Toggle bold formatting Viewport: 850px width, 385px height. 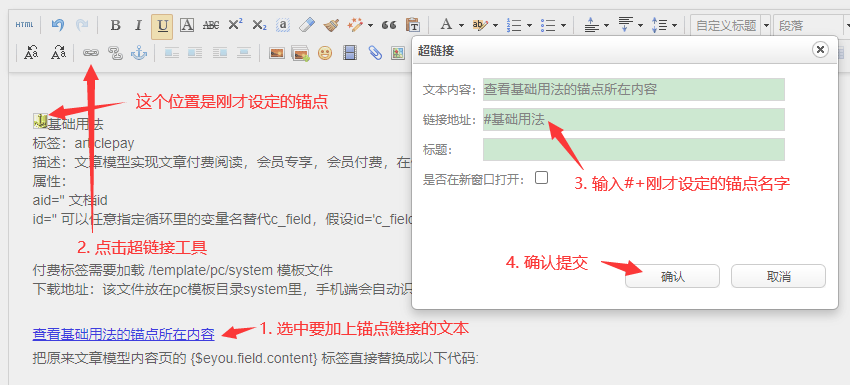(115, 25)
